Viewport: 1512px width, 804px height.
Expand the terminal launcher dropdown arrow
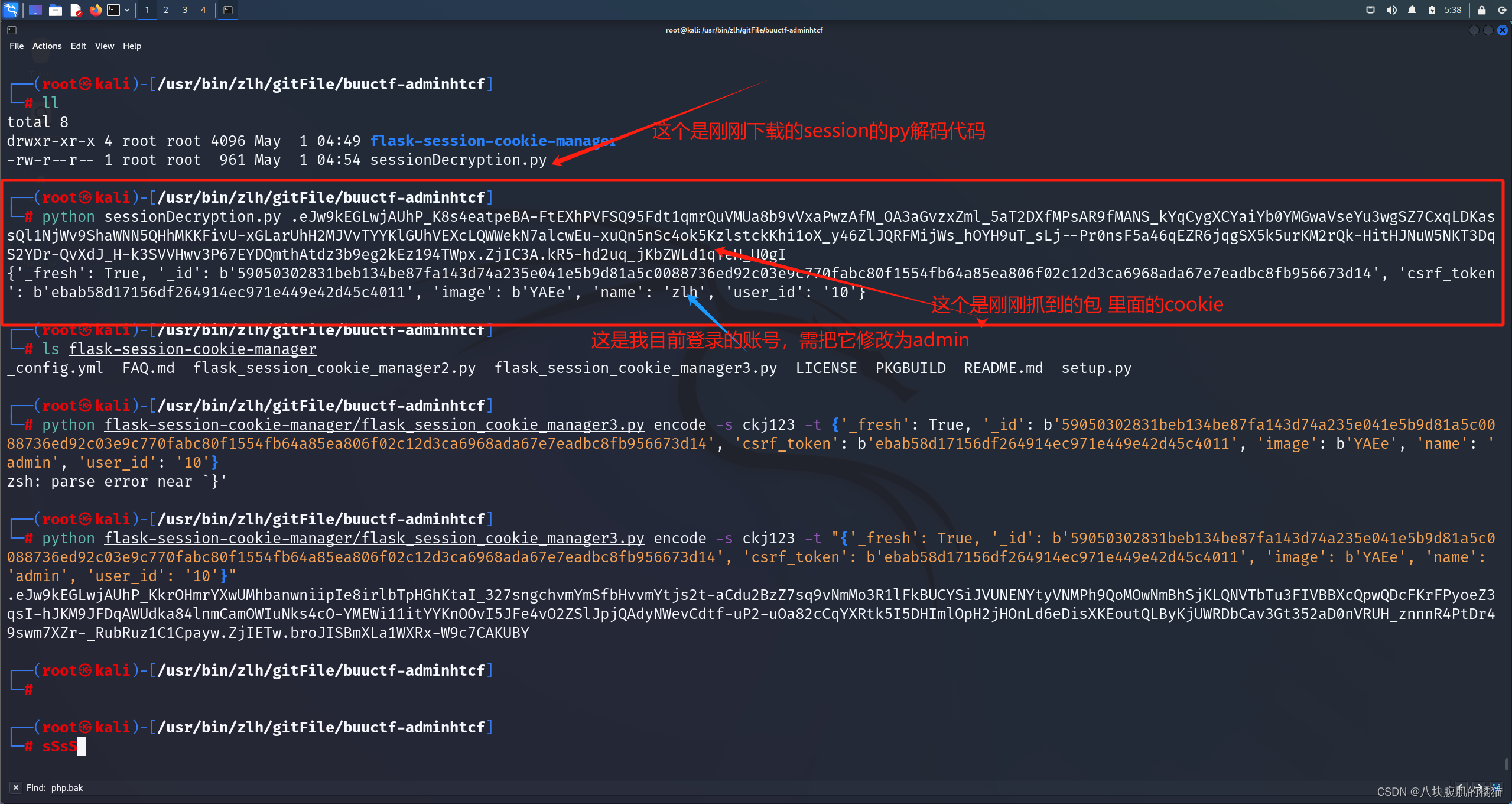[x=126, y=9]
